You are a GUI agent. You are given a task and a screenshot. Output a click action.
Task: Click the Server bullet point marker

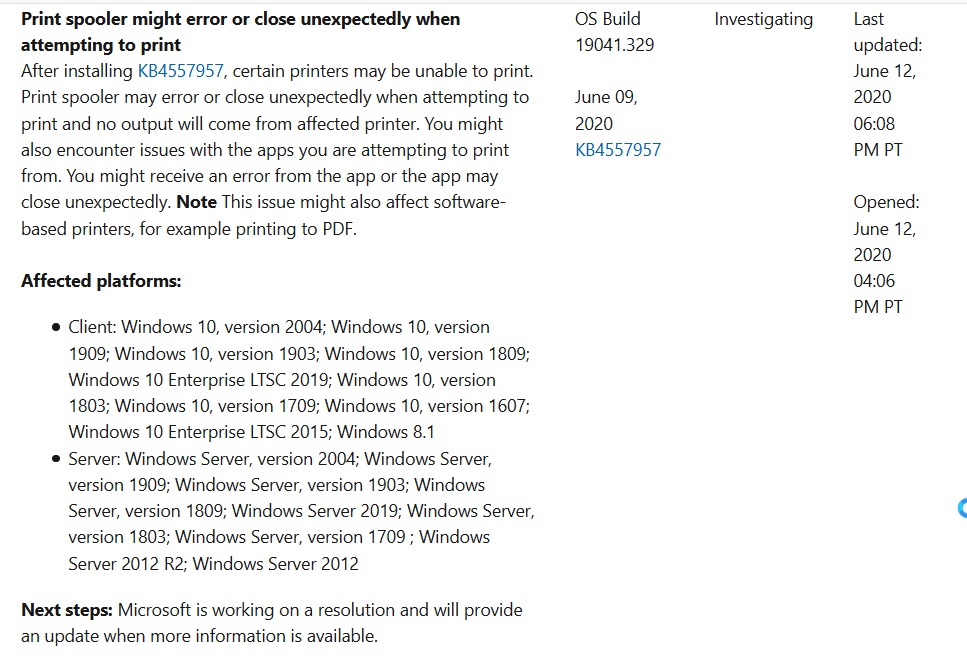(56, 460)
